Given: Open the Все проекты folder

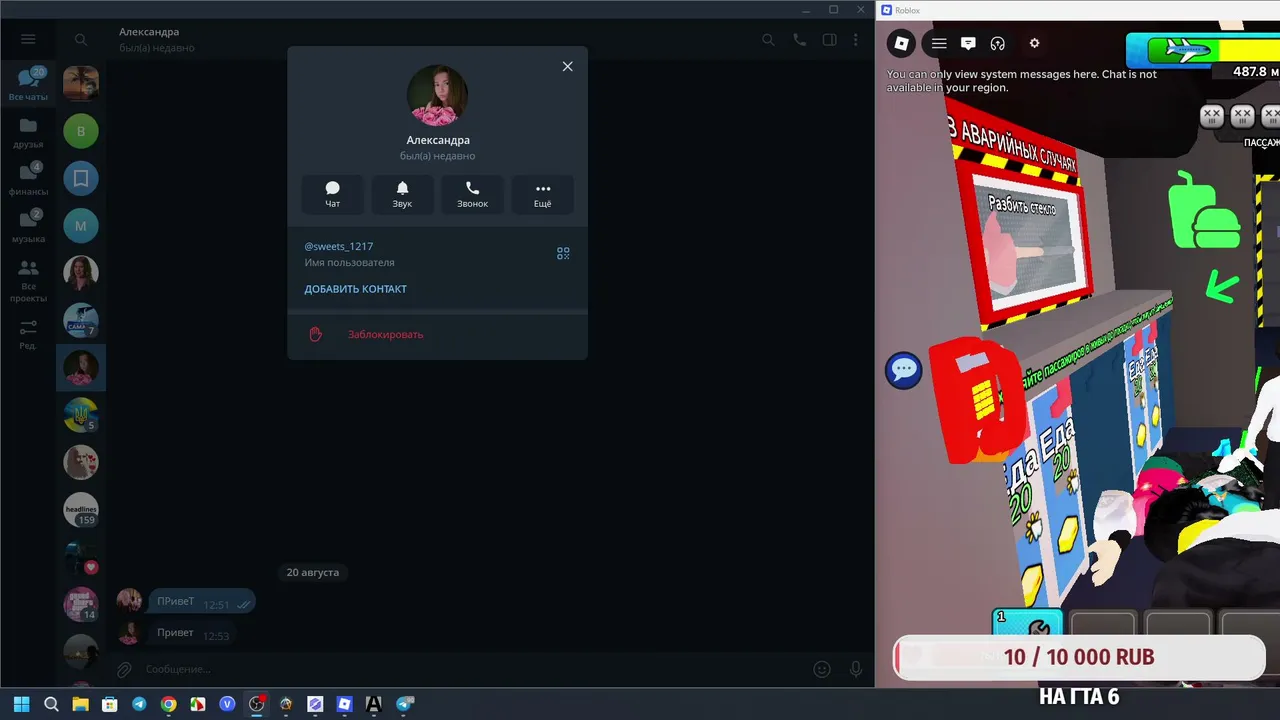Looking at the screenshot, I should pos(28,280).
